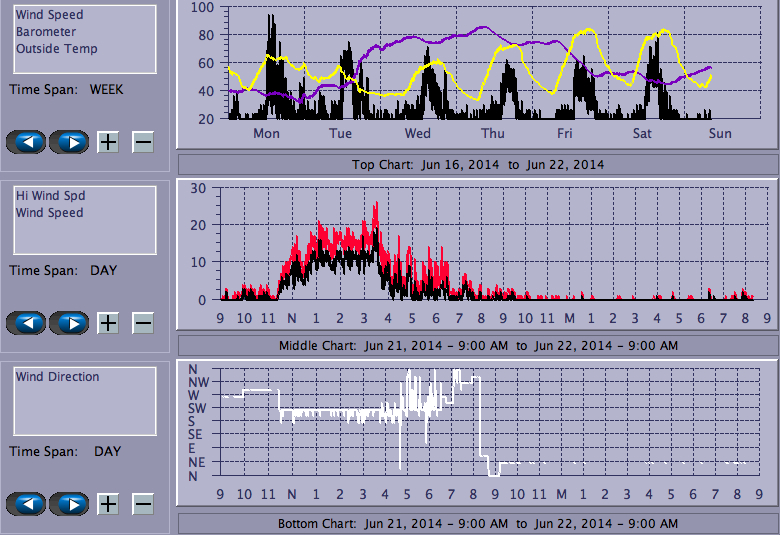Select Wind Direction in the bottom list
Screen dimensions: 780x535
(x=58, y=377)
